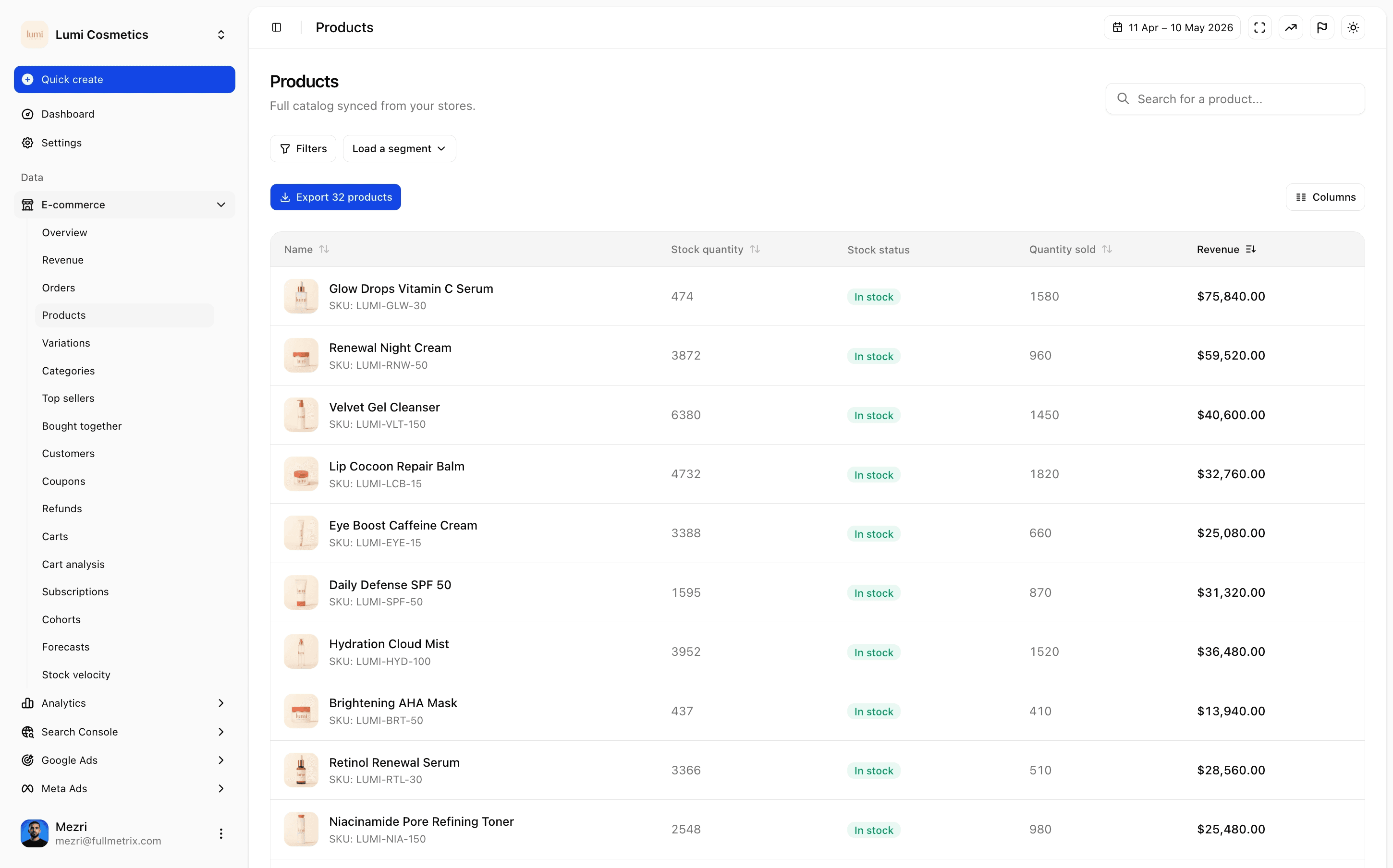Click stock quantity 437 cell
1393x868 pixels.
682,711
